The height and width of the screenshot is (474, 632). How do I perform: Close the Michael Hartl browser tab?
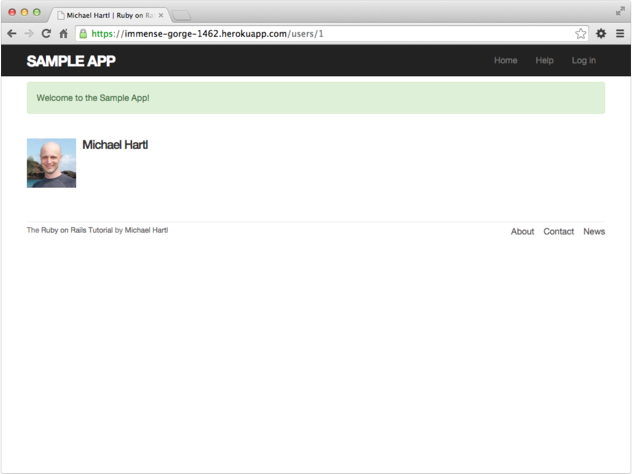(x=161, y=15)
